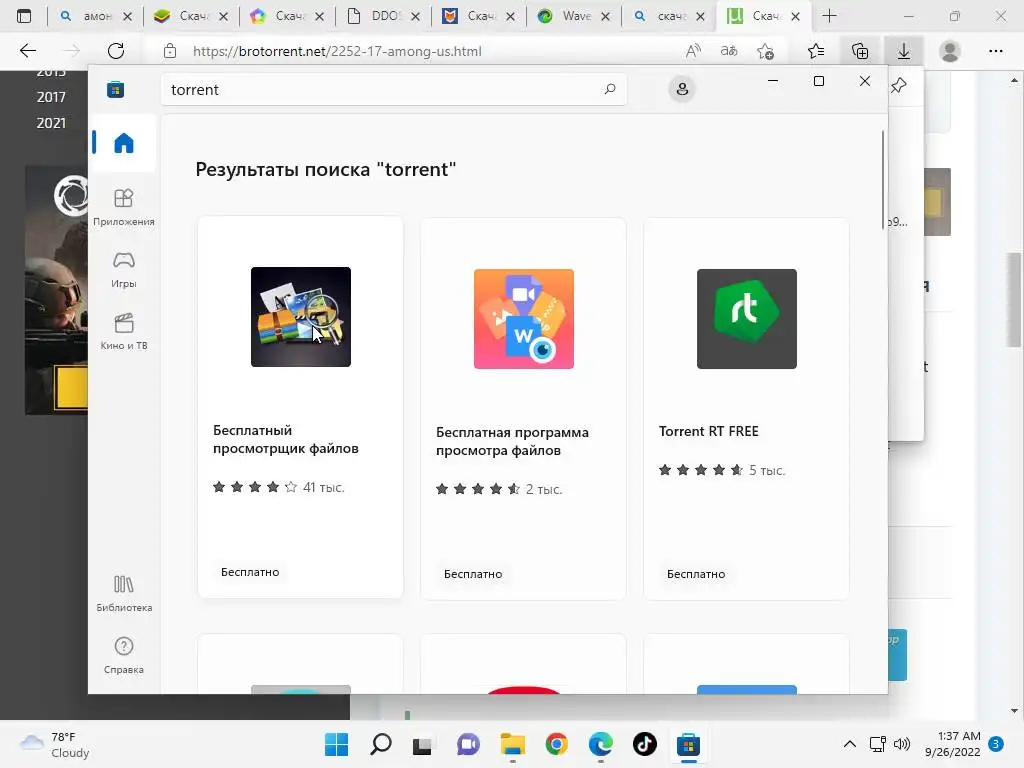Viewport: 1024px width, 768px height.
Task: Refresh the Edge browser page
Action: click(116, 51)
